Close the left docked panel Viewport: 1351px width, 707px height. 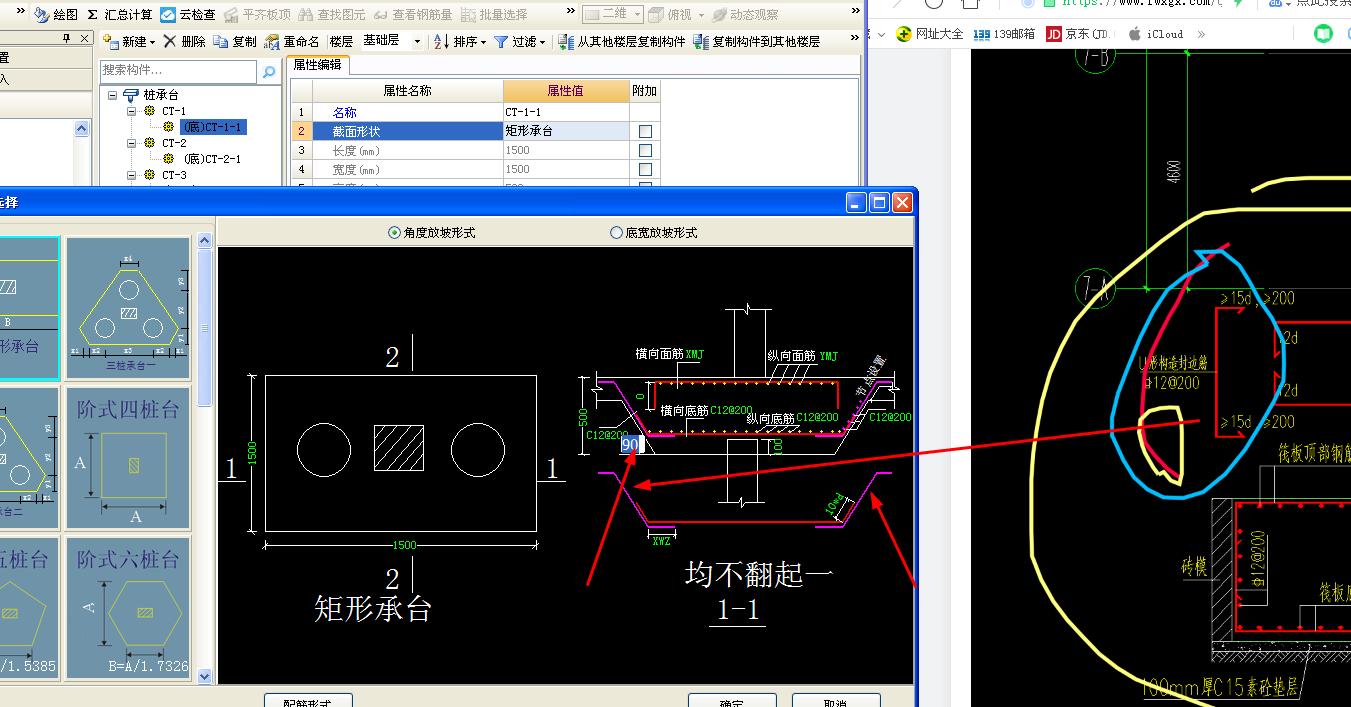click(x=84, y=39)
